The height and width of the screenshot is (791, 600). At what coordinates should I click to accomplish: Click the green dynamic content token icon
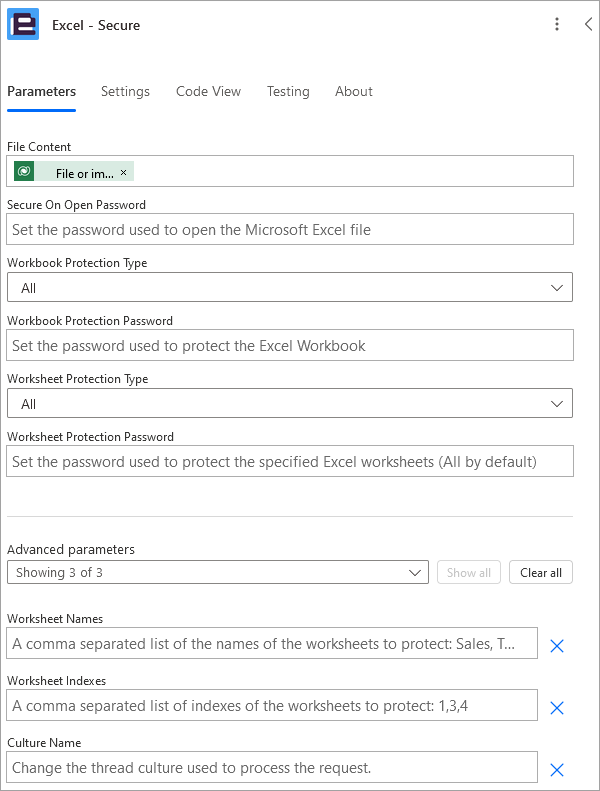pos(24,172)
